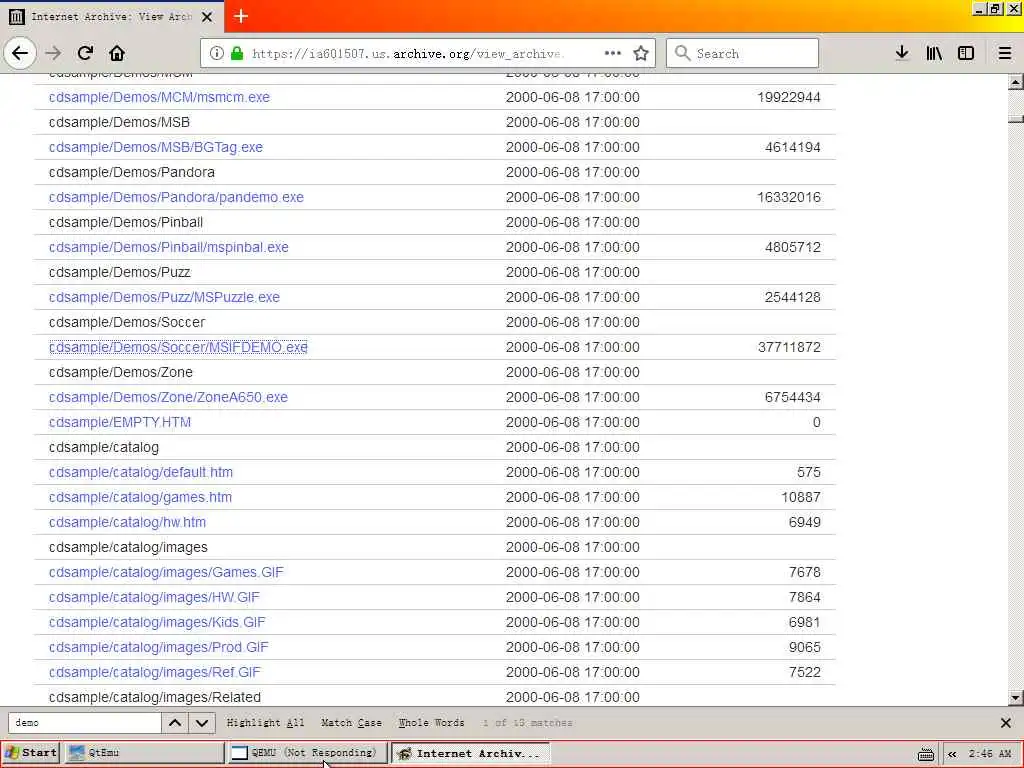Click the cdsample/Demos/Soccer folder text

pyautogui.click(x=127, y=322)
